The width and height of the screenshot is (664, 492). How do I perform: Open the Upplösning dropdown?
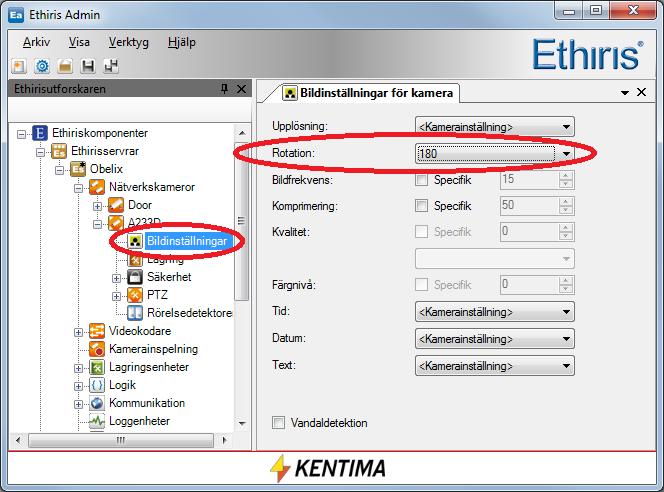click(495, 127)
